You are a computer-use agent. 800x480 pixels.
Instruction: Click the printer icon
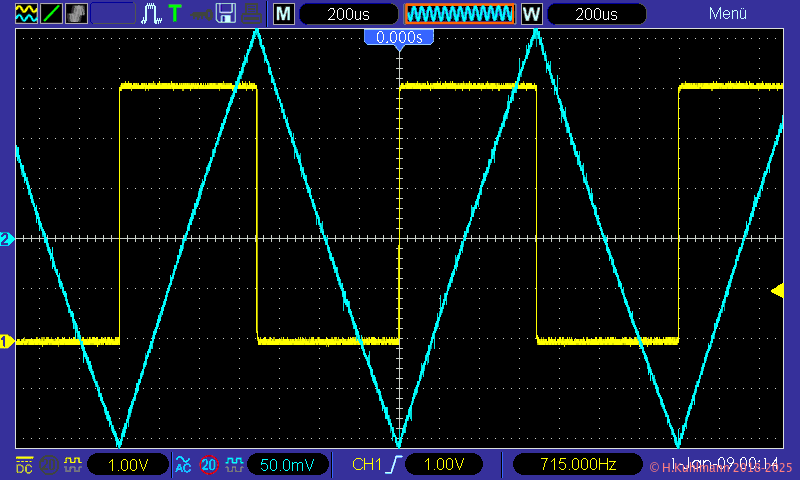[253, 14]
